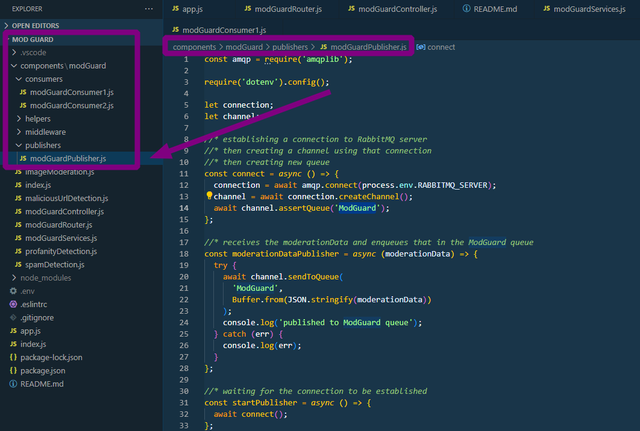Viewport: 640px width, 431px height.
Task: Click the .eslintrc purple circle icon
Action: pyautogui.click(x=13, y=304)
